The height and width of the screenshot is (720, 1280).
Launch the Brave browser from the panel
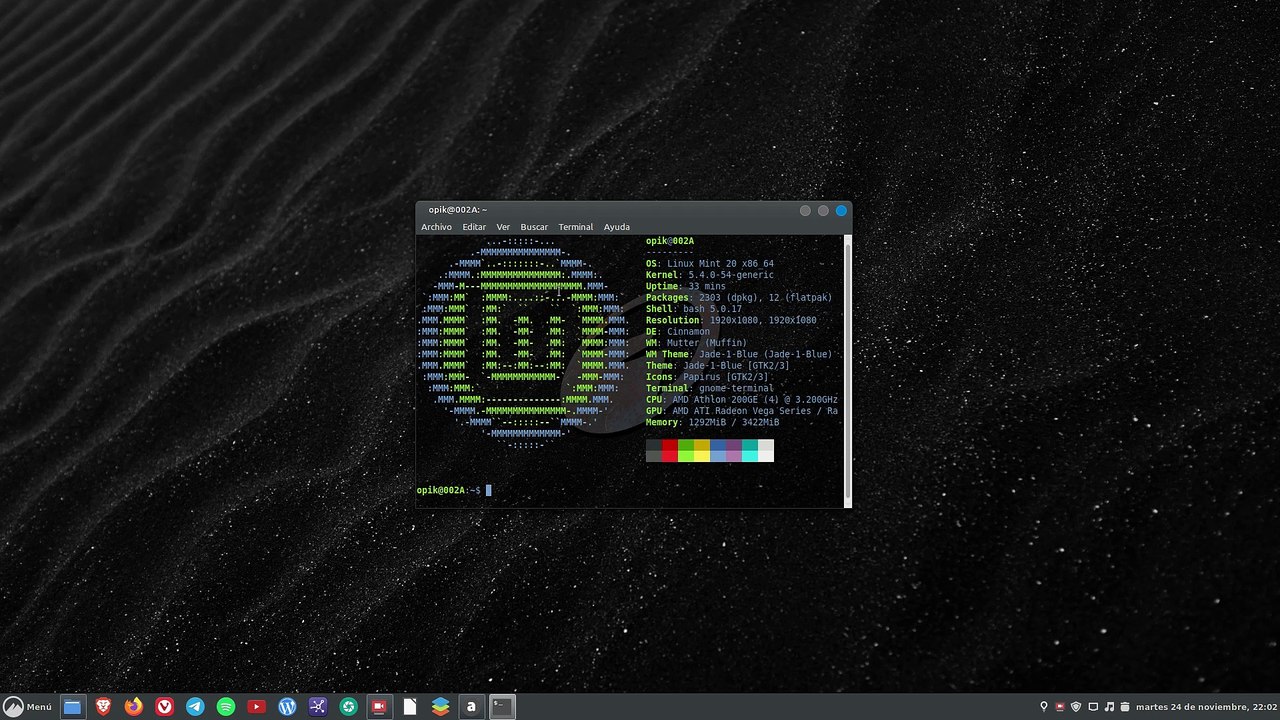(x=103, y=707)
